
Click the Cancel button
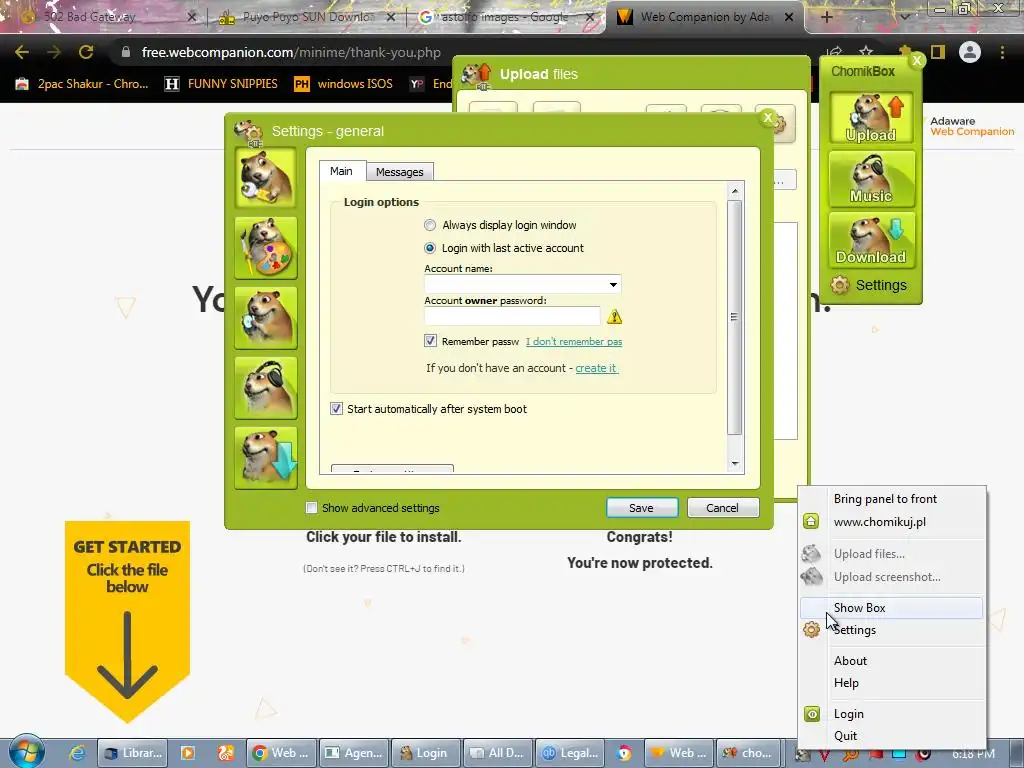pos(722,507)
